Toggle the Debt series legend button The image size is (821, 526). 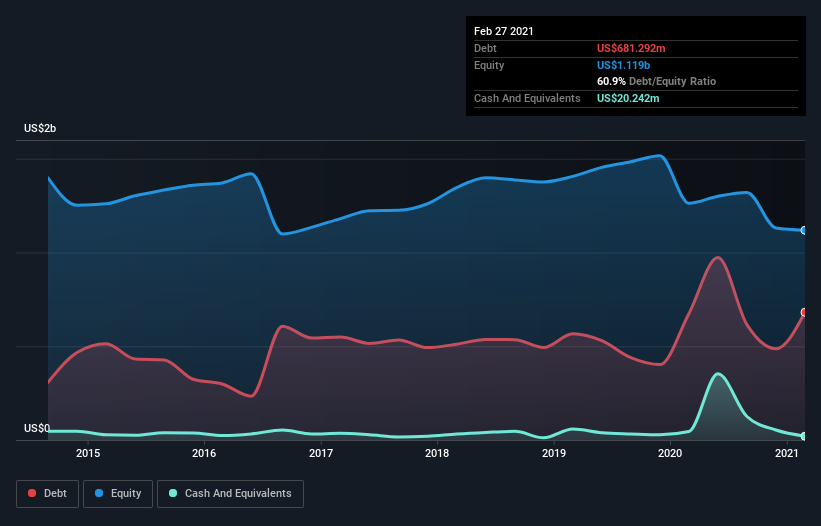[x=47, y=494]
